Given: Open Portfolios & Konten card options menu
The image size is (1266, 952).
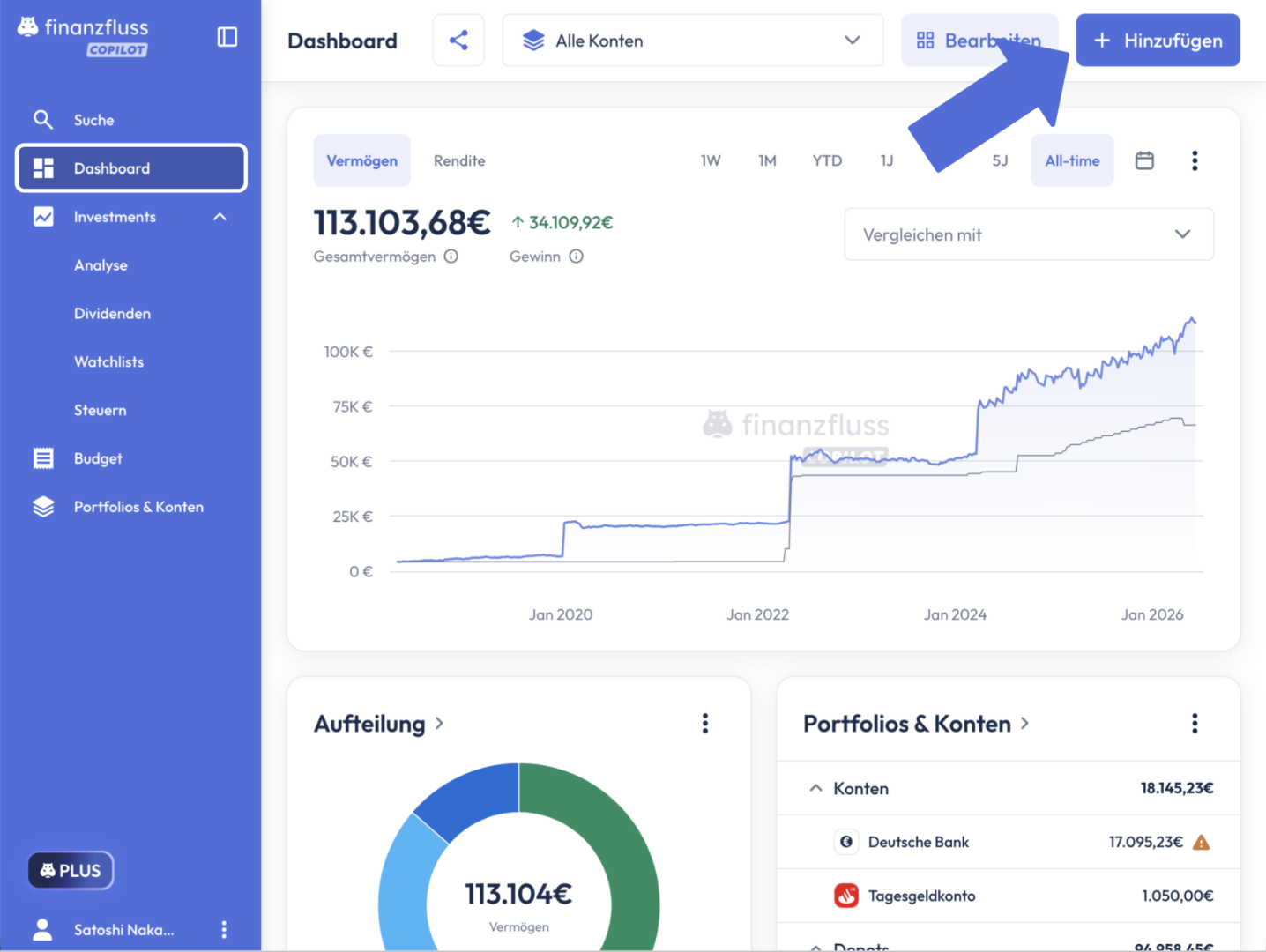Looking at the screenshot, I should [1195, 724].
